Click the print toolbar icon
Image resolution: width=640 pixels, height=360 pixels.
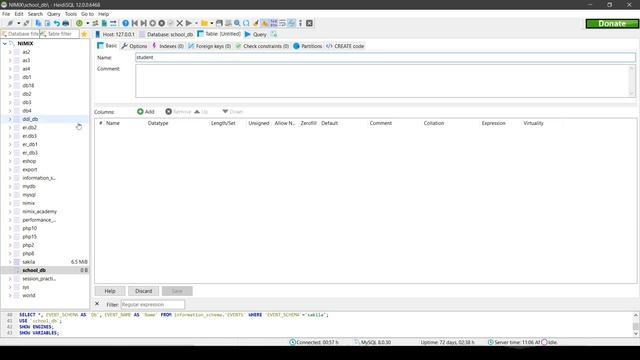click(x=65, y=23)
